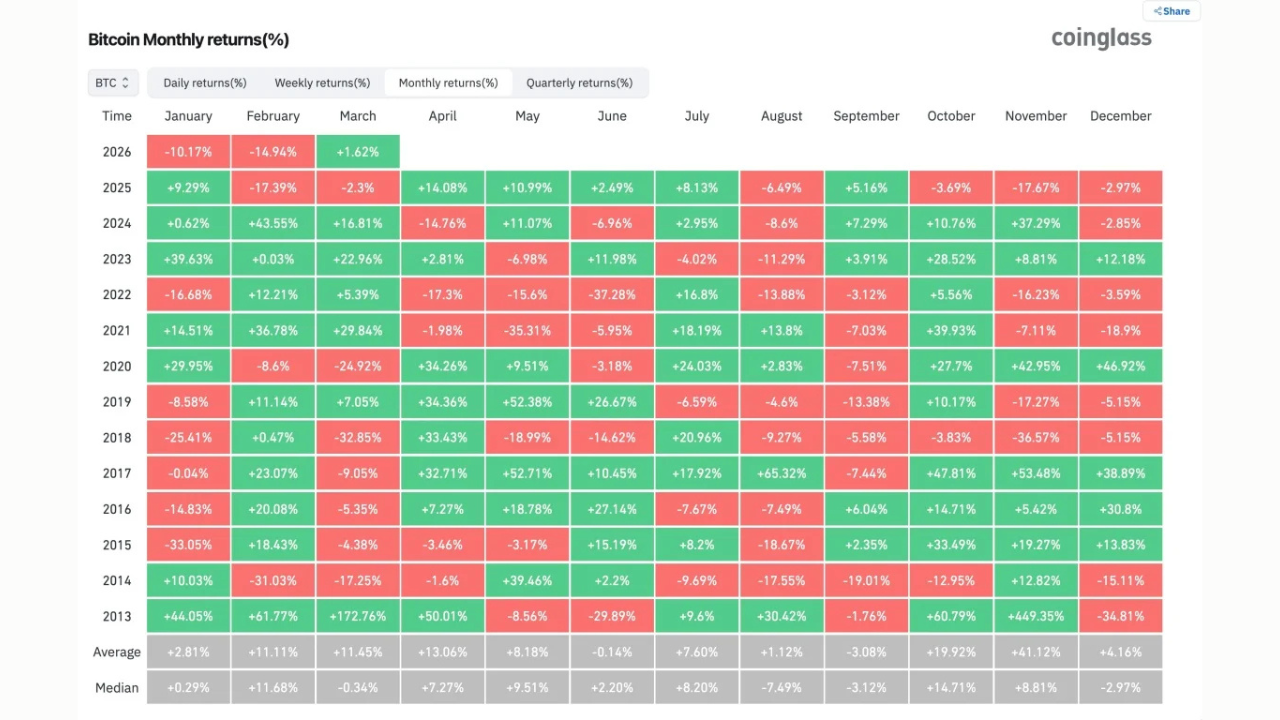1280x720 pixels.
Task: Click the Bitcoin Monthly returns(%) title
Action: (188, 40)
